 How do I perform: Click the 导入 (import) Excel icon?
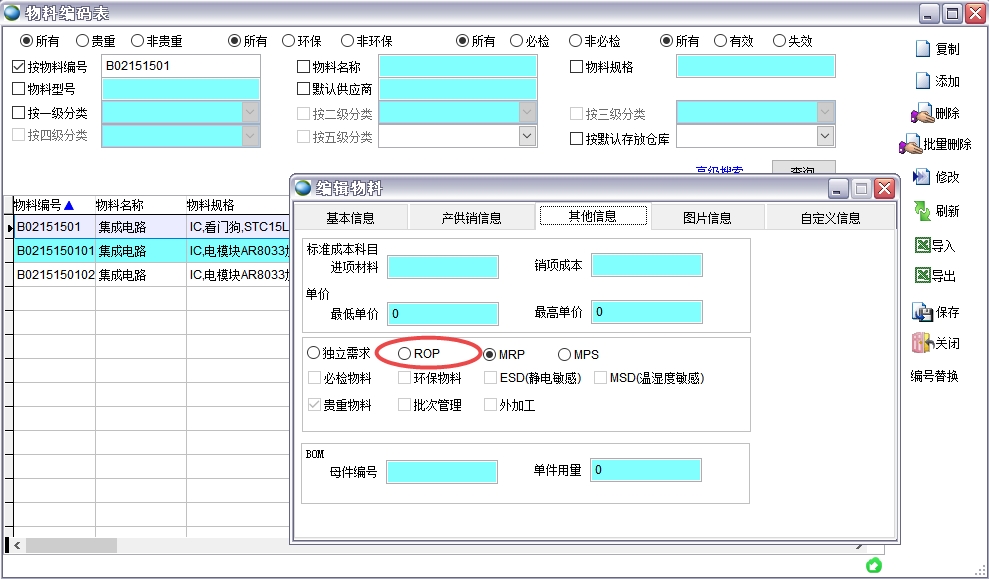click(922, 245)
